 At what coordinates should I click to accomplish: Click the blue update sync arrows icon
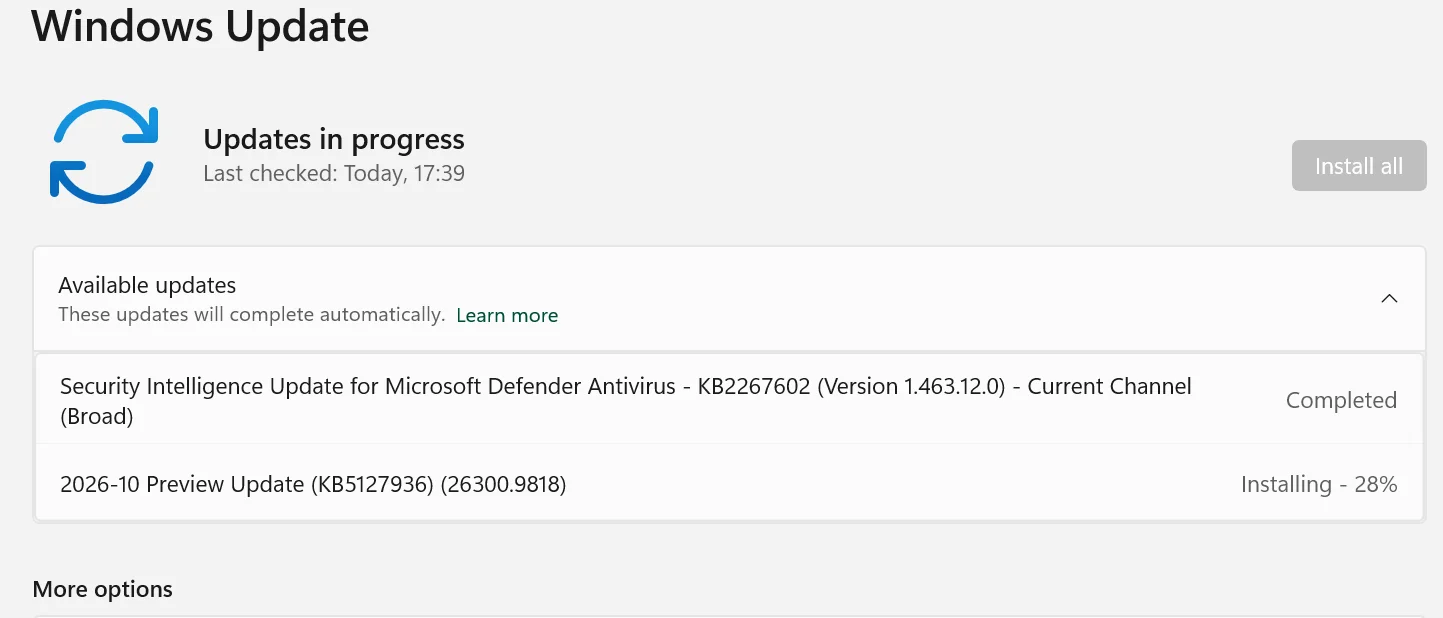coord(104,152)
